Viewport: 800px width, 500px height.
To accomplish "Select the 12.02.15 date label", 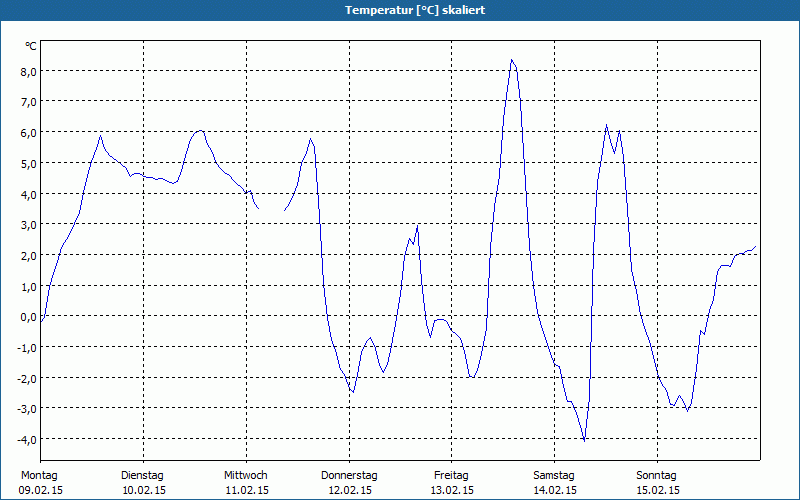I will (349, 490).
